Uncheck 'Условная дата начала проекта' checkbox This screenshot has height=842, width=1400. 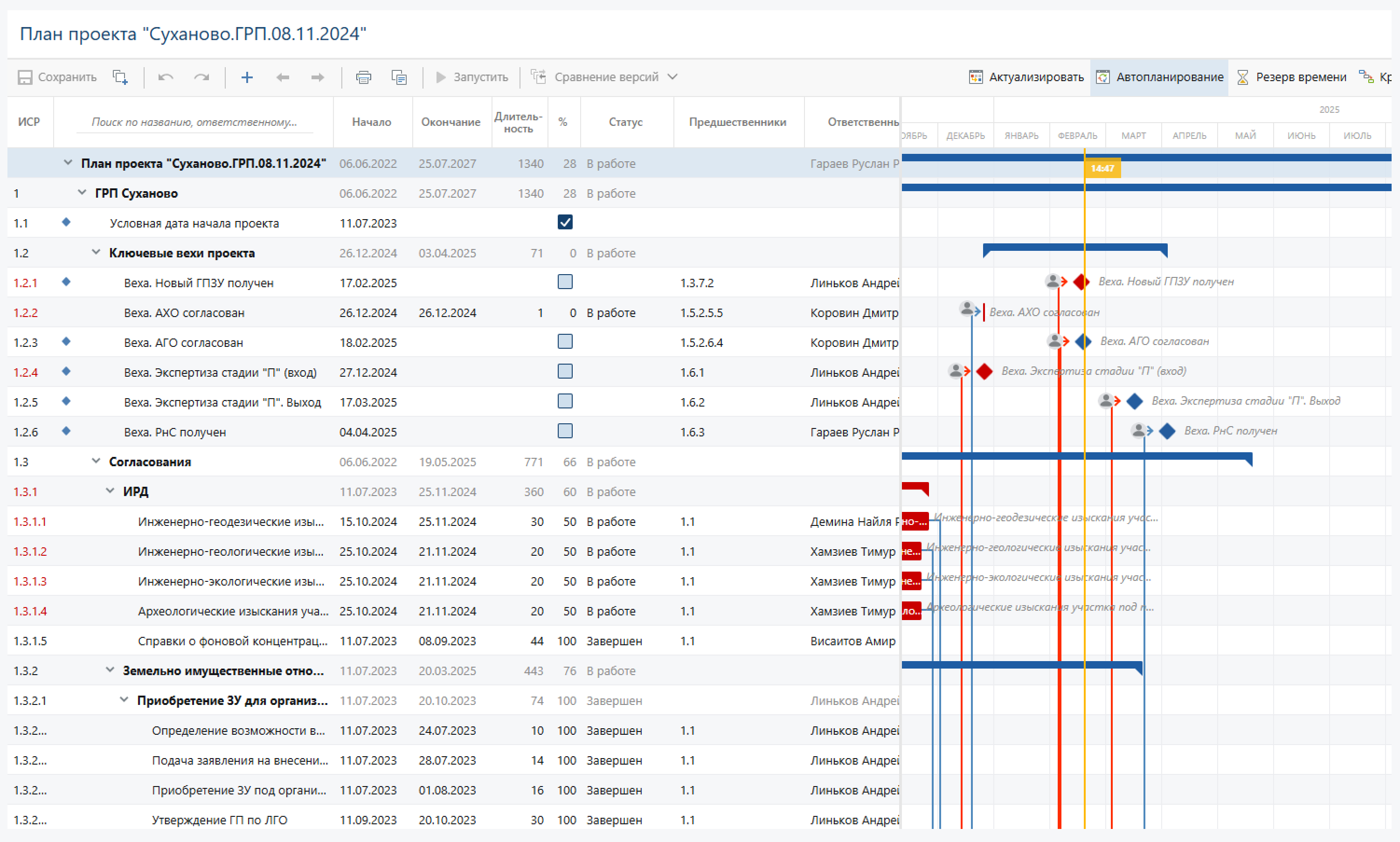pyautogui.click(x=565, y=222)
